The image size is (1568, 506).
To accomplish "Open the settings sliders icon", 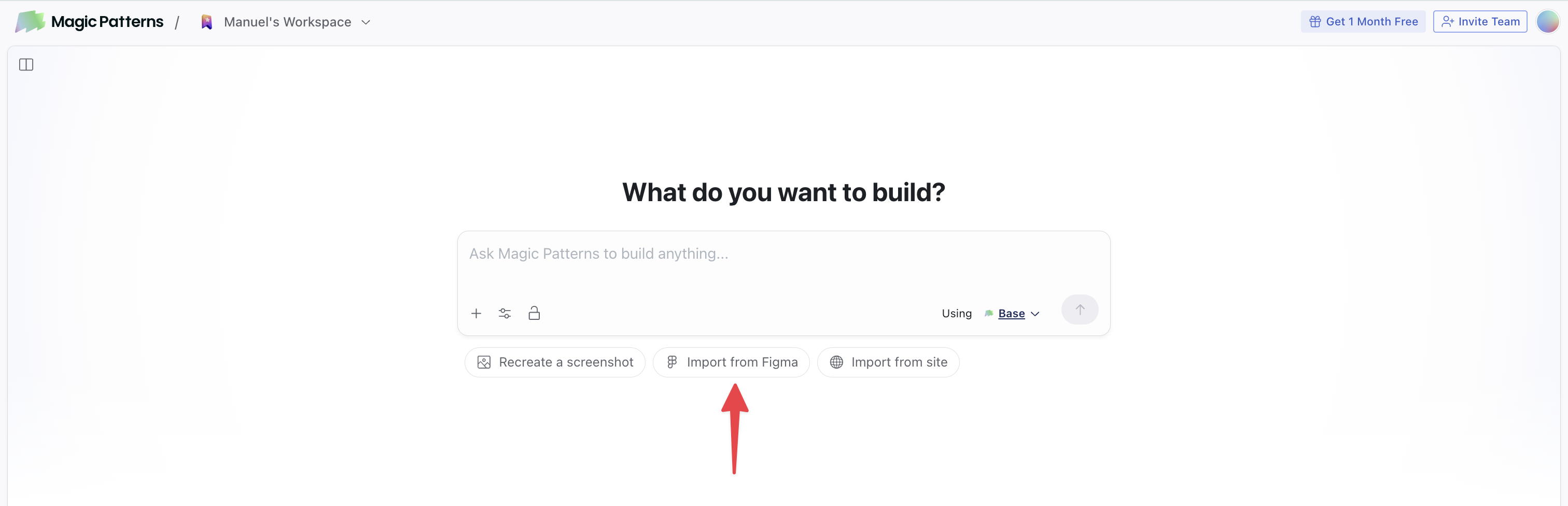I will point(505,313).
